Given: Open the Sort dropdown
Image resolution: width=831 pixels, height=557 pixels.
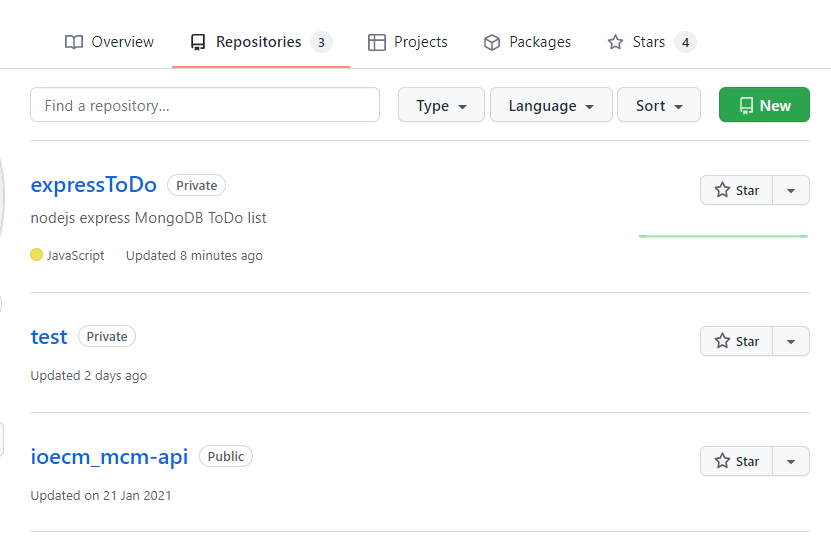Looking at the screenshot, I should (x=659, y=105).
